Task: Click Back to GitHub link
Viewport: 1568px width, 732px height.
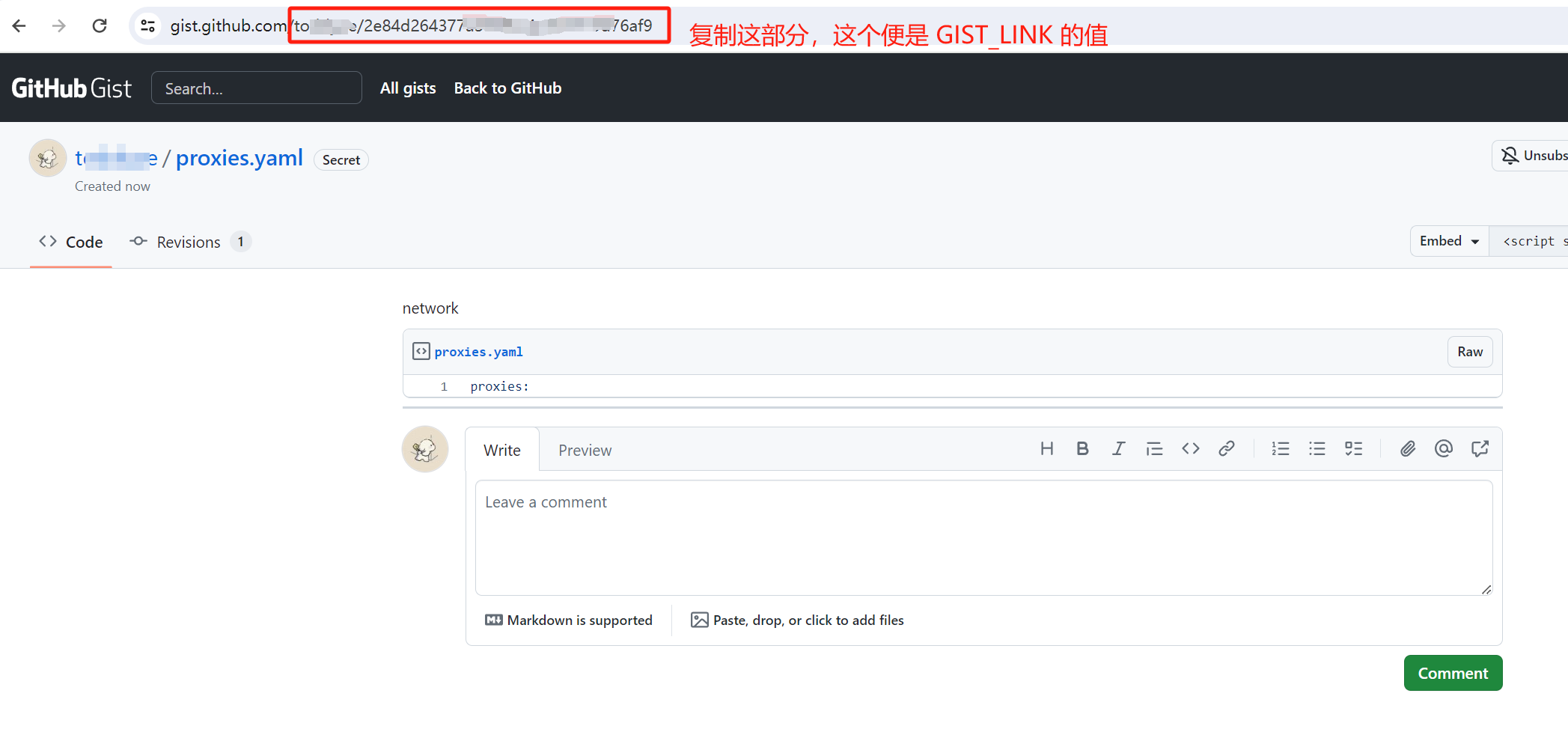Action: click(x=507, y=88)
